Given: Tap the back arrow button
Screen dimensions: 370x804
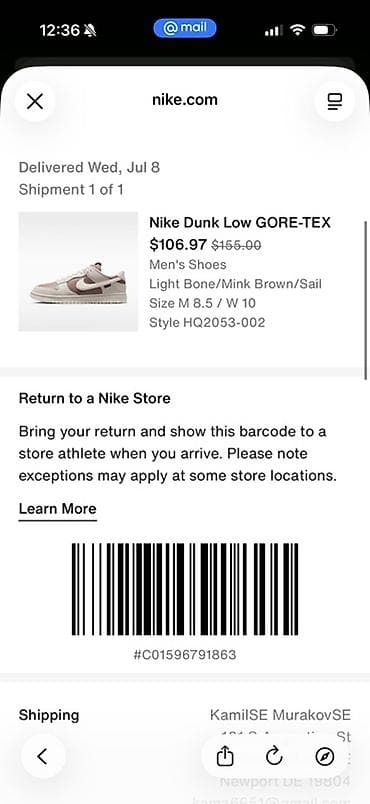Looking at the screenshot, I should click(x=43, y=756).
